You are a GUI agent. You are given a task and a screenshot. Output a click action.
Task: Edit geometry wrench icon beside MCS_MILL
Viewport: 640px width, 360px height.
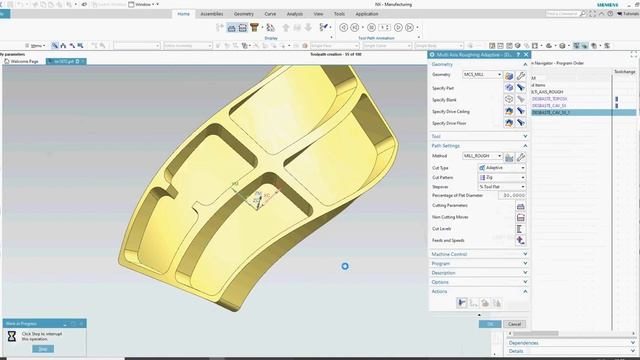(x=520, y=76)
